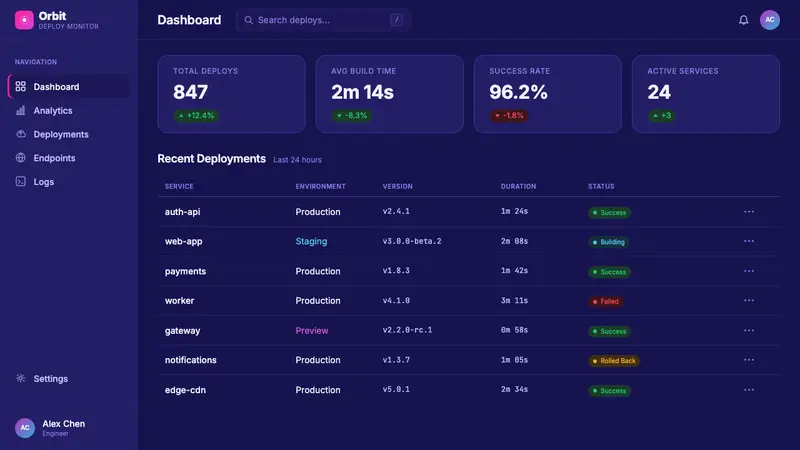Select auth-api service name
The width and height of the screenshot is (800, 450).
[182, 212]
